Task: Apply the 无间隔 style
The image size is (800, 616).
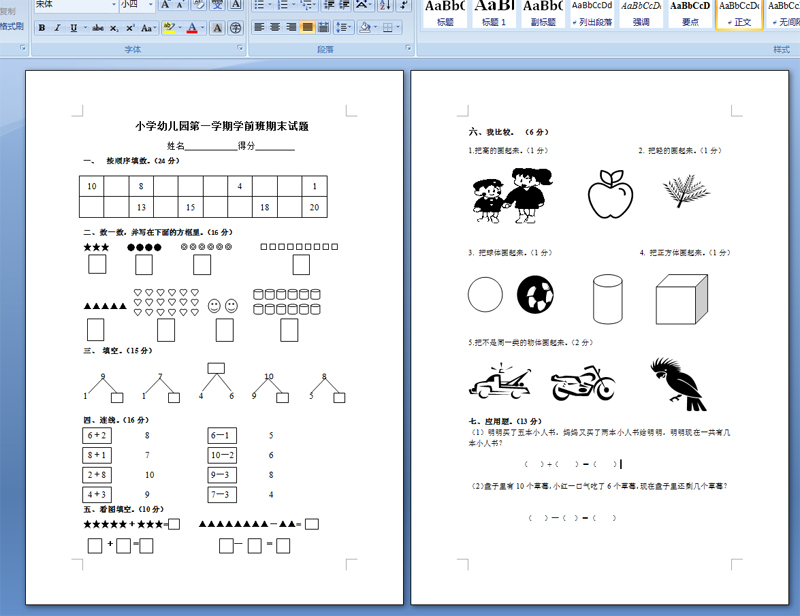Action: coord(783,14)
